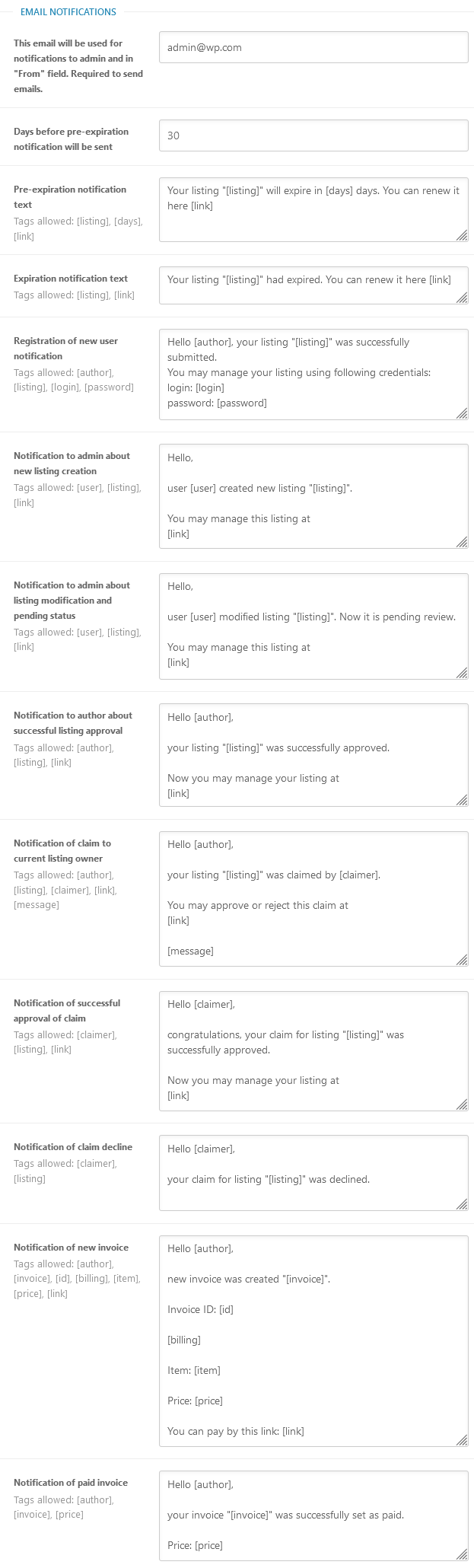Click the claim to current owner textarea
474x1568 pixels.
pos(313,899)
